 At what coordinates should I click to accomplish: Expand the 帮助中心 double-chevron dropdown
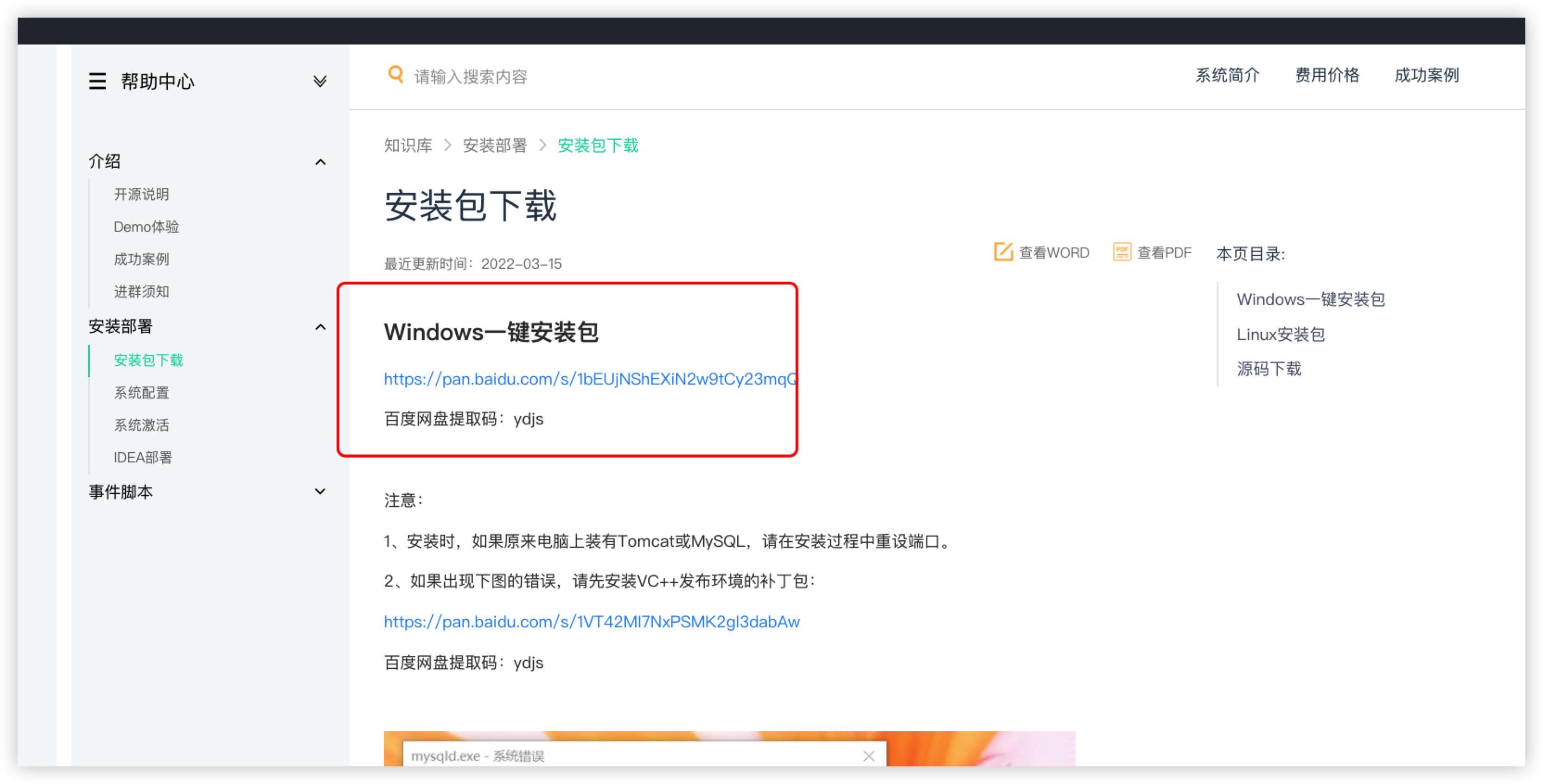[x=320, y=81]
